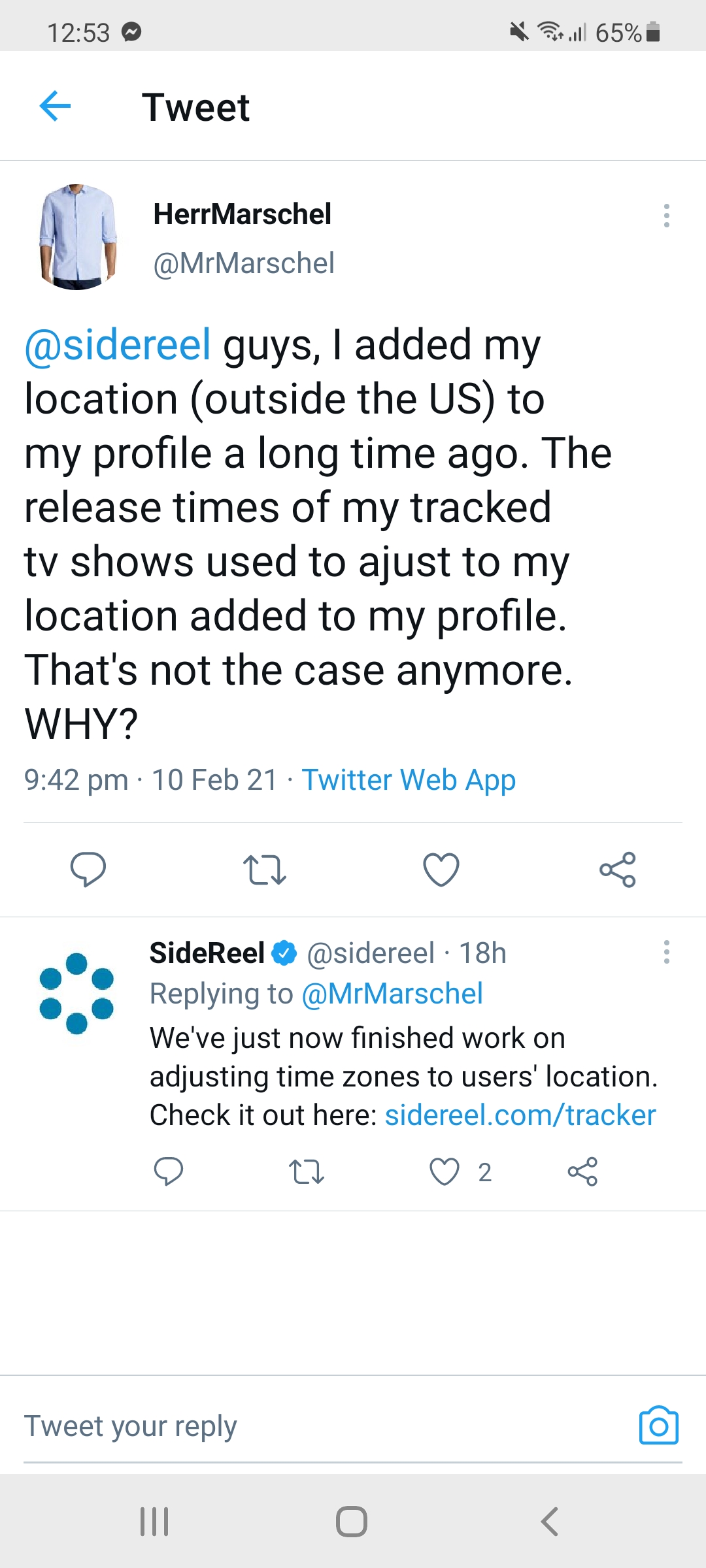Share HerrMarschel's tweet
Image resolution: width=706 pixels, height=1568 pixels.
(618, 870)
